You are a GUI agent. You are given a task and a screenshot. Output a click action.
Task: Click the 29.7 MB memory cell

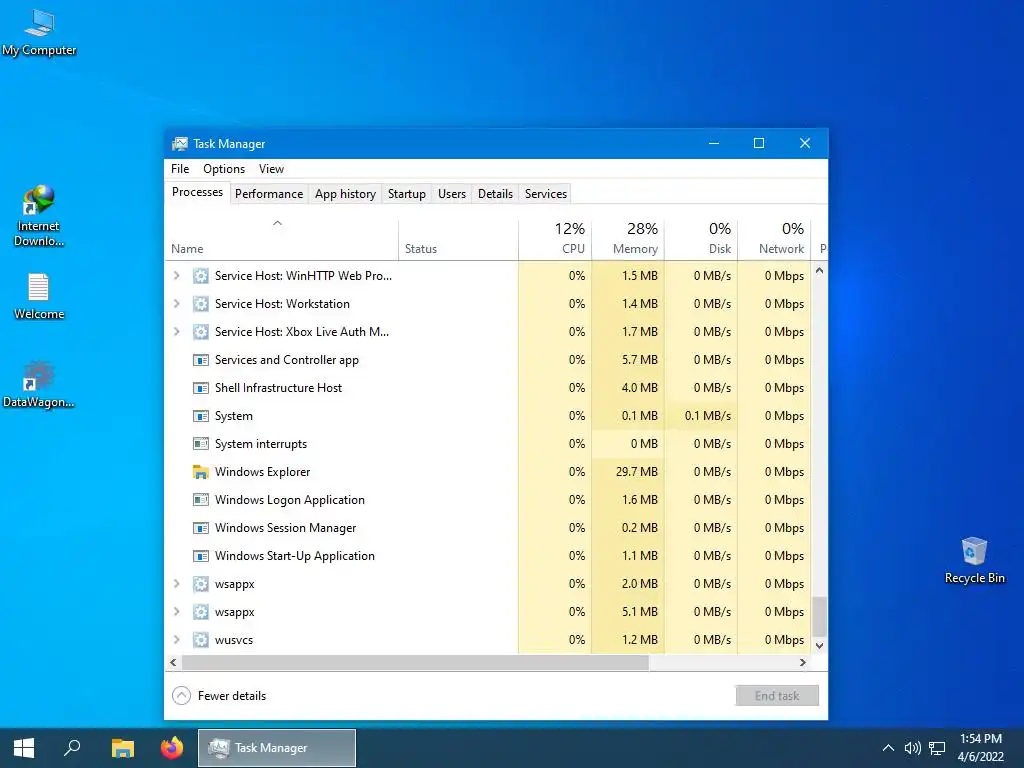point(628,472)
